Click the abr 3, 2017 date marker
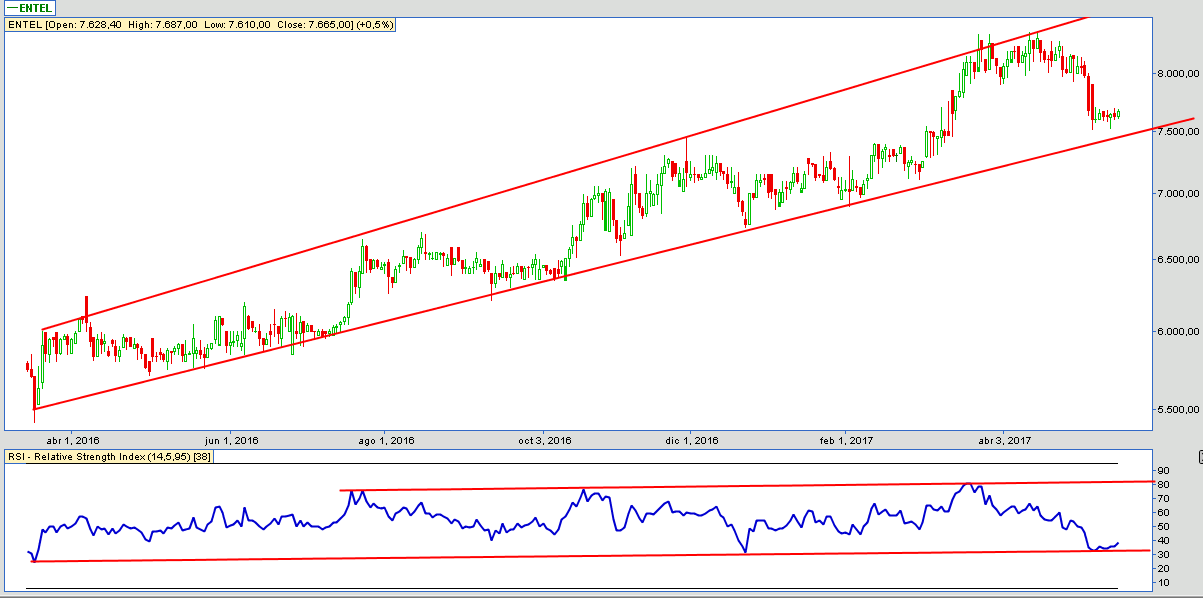 pyautogui.click(x=1004, y=440)
